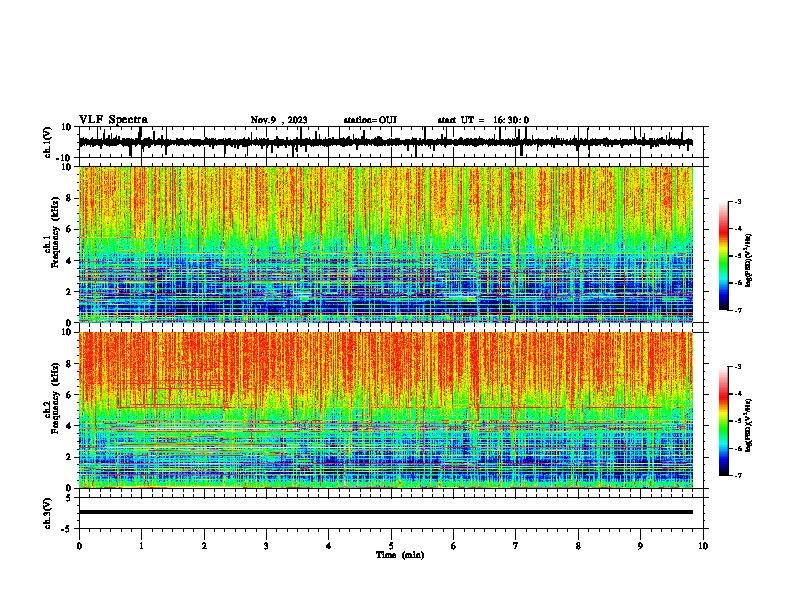The image size is (792, 612).
Task: Click tick label "5" on time axis
Action: [391, 546]
